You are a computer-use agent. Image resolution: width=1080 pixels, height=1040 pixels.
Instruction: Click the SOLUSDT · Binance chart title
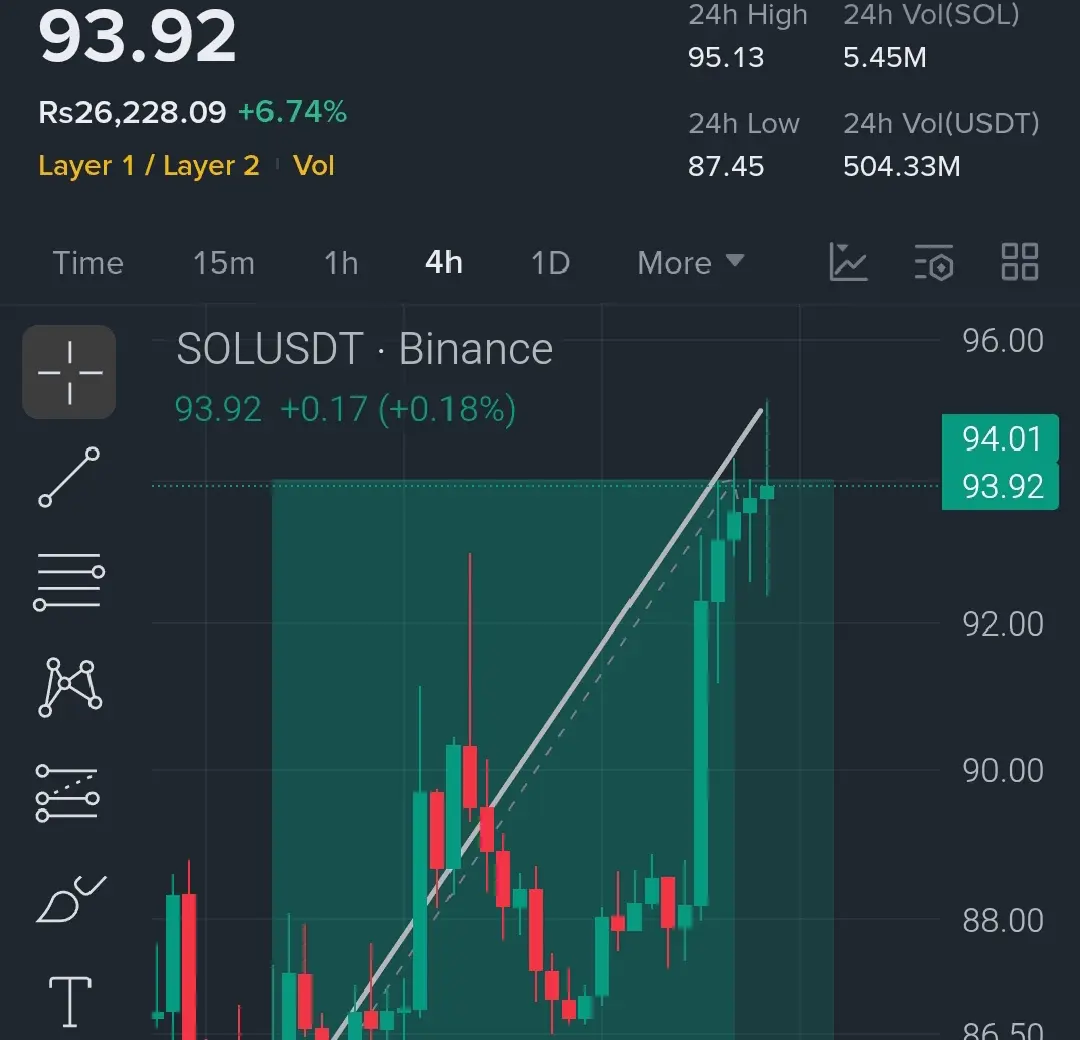click(364, 349)
